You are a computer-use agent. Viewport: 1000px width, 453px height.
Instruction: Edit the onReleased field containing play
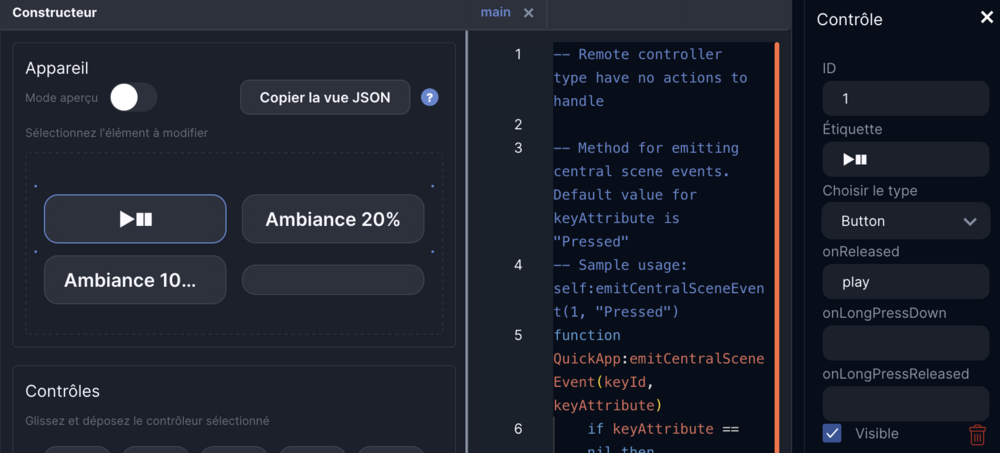click(905, 282)
